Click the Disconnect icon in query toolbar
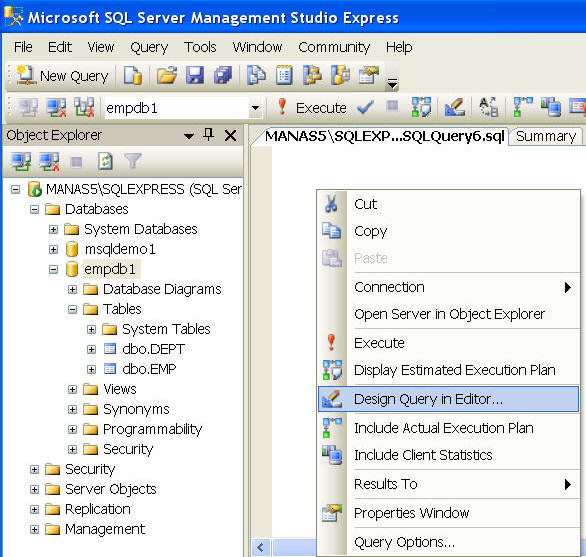The height and width of the screenshot is (557, 586). pos(56,108)
